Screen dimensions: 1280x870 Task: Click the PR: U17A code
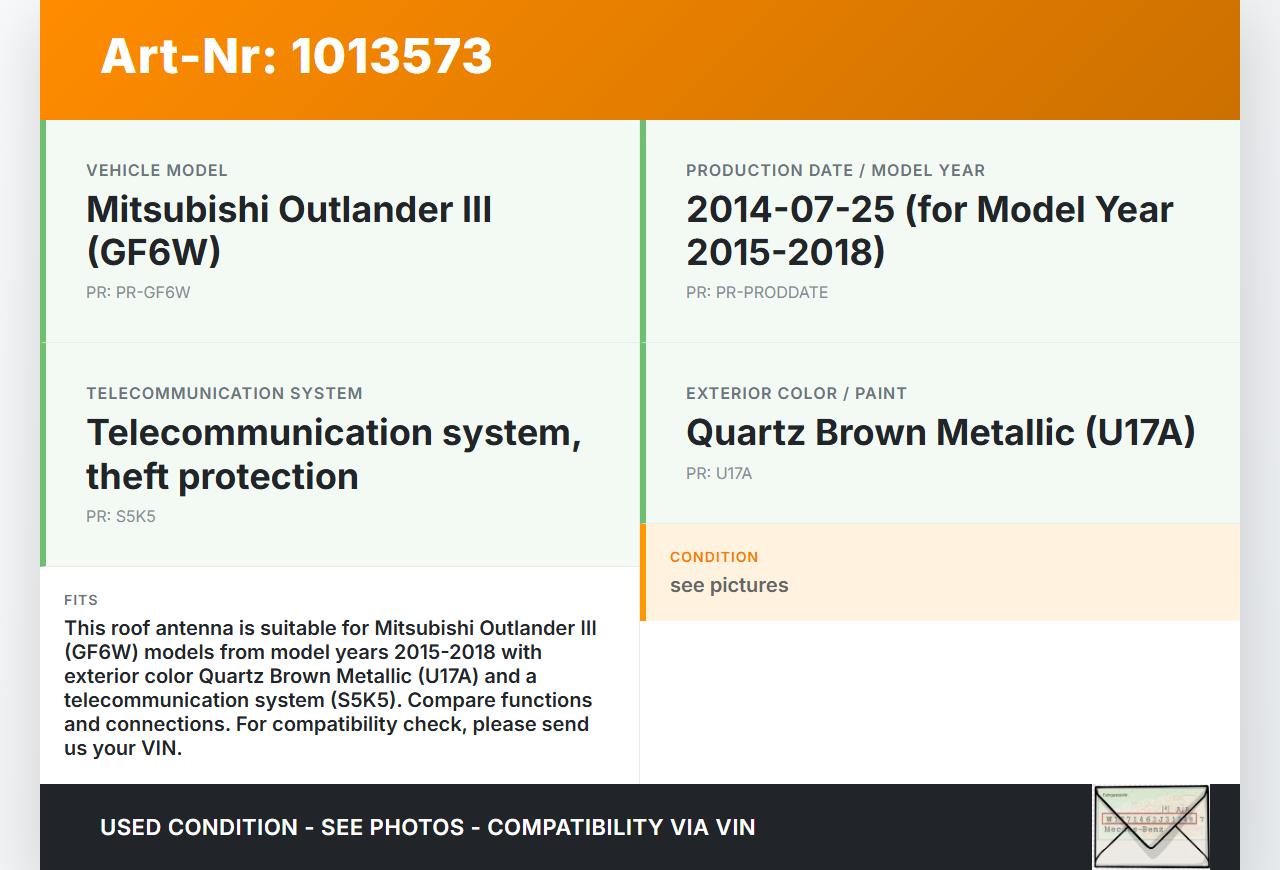(719, 473)
